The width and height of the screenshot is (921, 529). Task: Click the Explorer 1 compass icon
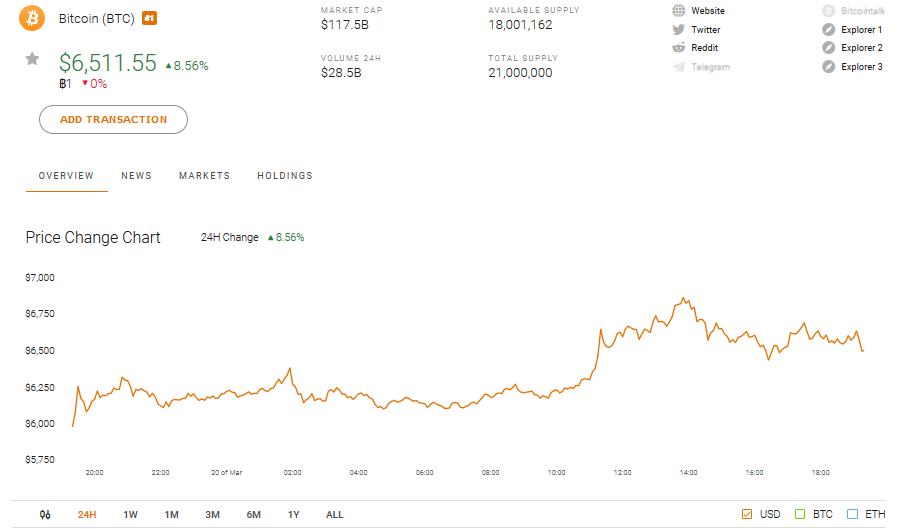828,30
